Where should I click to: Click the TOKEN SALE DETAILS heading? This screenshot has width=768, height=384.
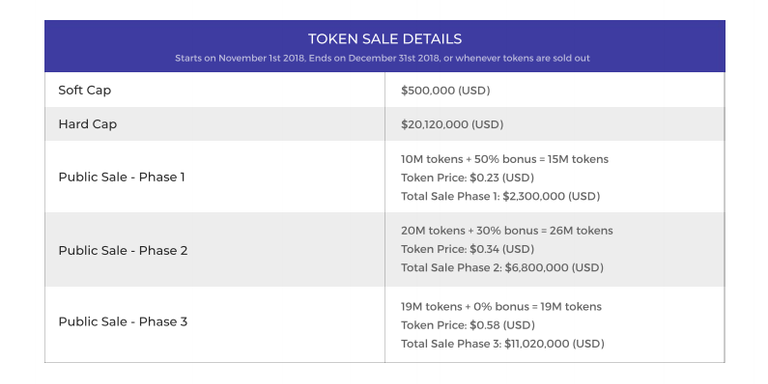[x=384, y=39]
